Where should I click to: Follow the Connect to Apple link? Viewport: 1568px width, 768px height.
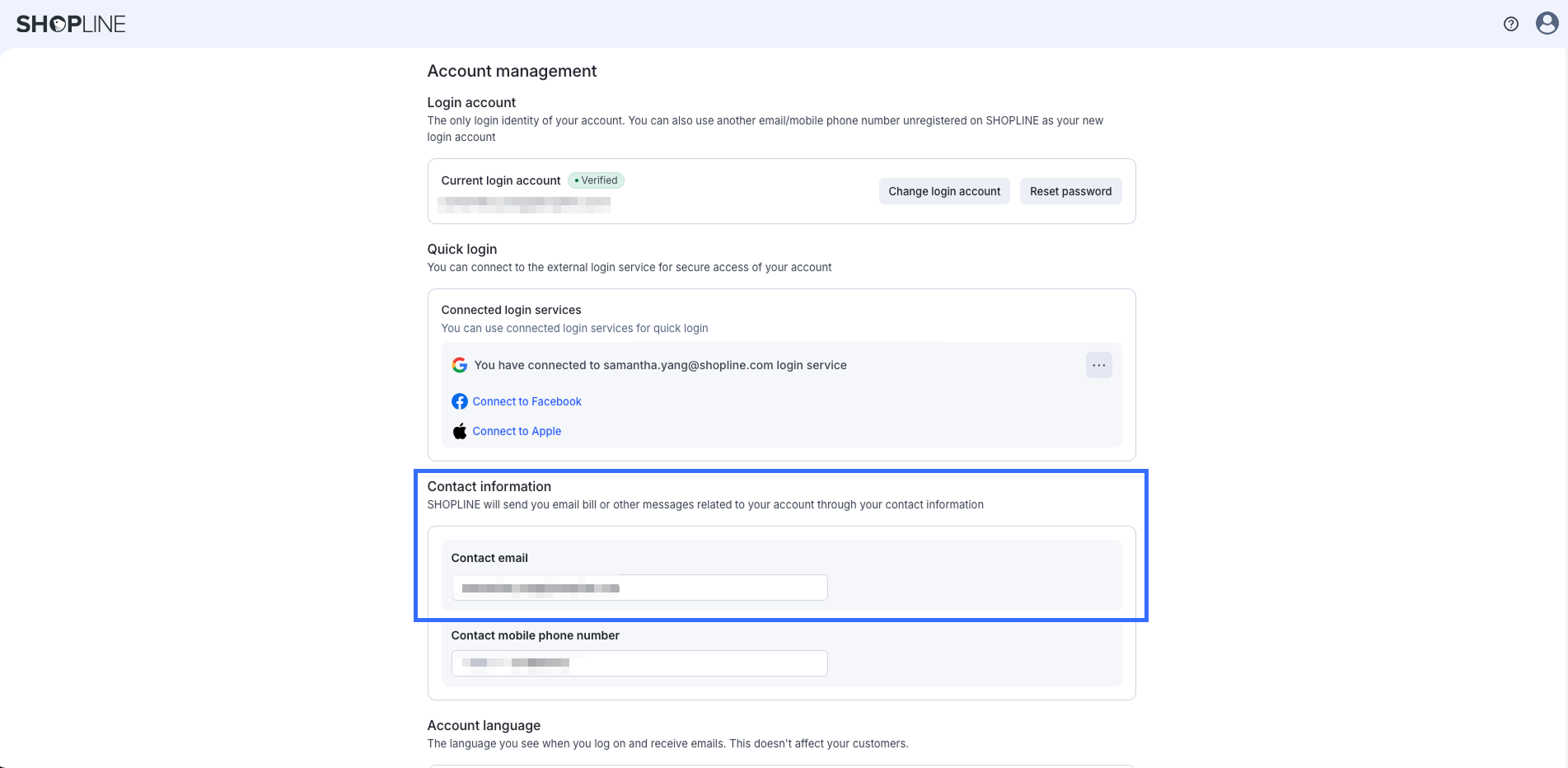click(x=517, y=431)
